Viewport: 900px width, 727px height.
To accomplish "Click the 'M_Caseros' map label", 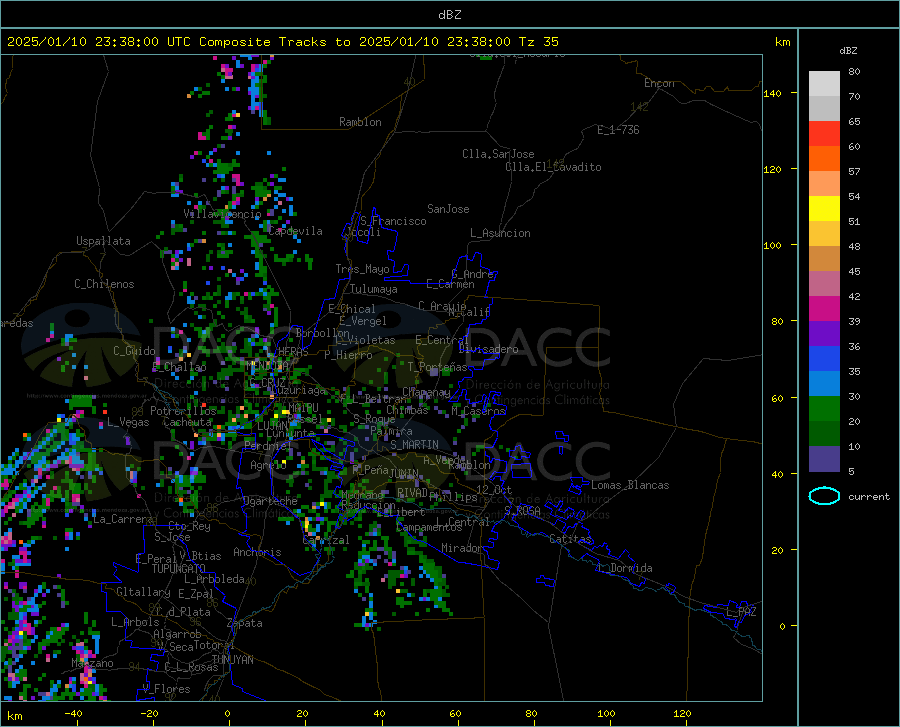I will (x=478, y=411).
